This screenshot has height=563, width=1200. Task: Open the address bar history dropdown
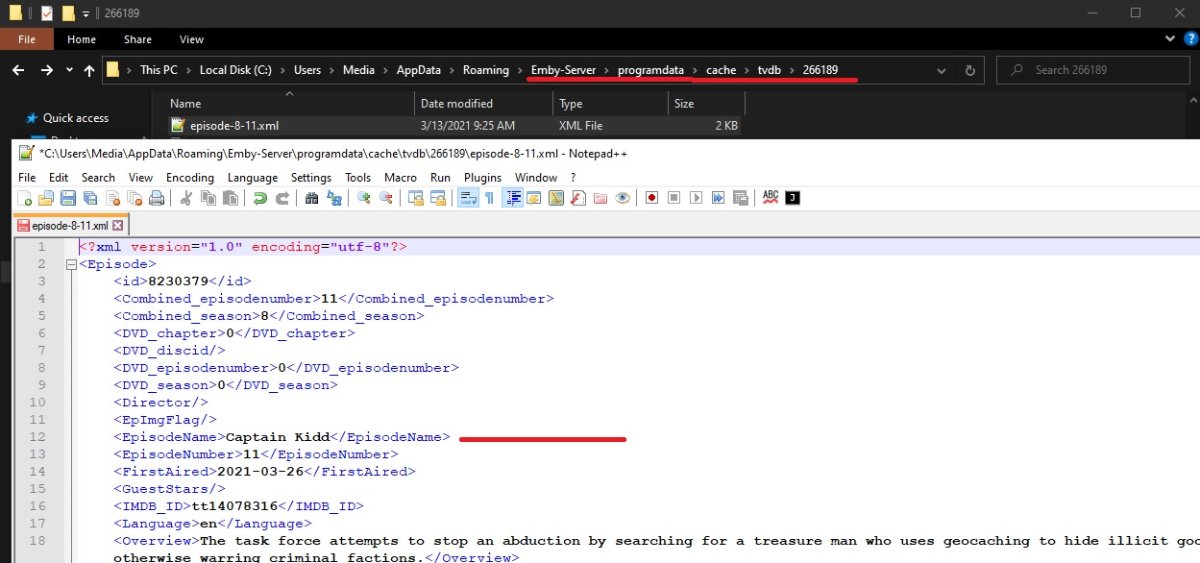point(941,71)
